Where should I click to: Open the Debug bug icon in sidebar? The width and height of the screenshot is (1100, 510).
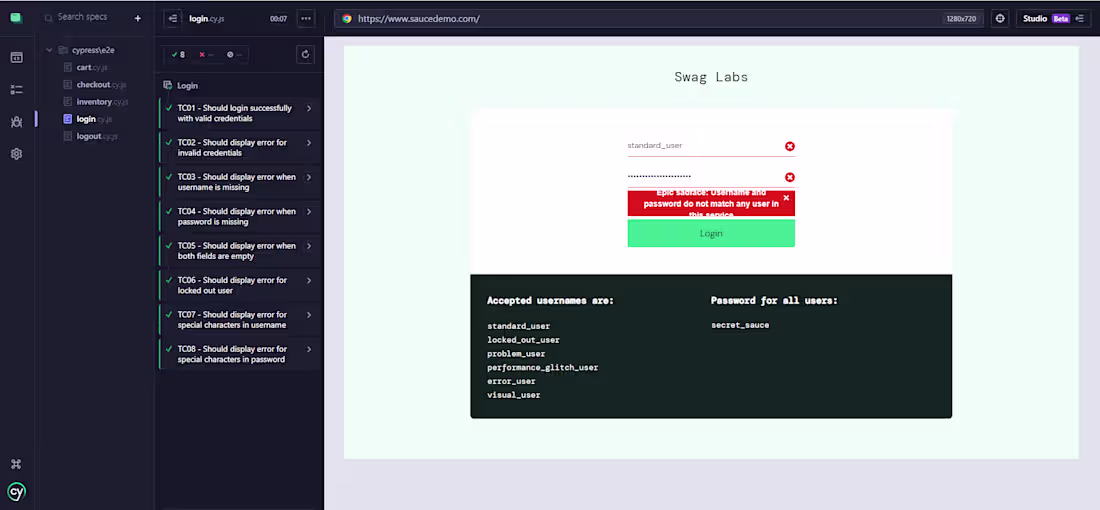(16, 122)
